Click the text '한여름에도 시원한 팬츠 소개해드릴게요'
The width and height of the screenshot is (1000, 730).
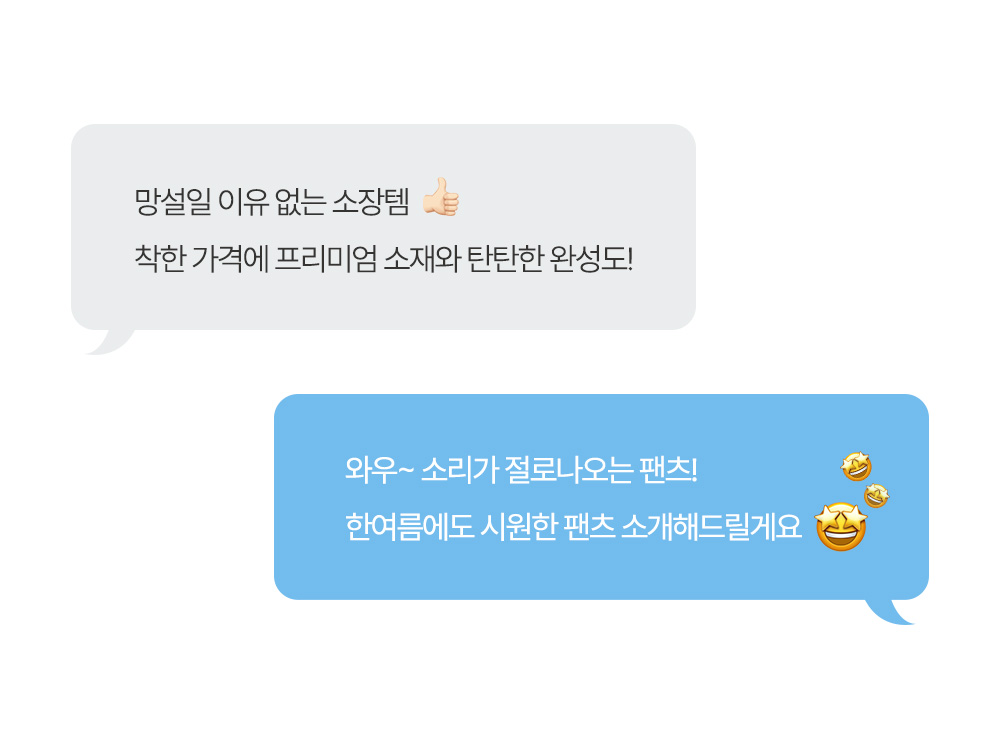[573, 527]
